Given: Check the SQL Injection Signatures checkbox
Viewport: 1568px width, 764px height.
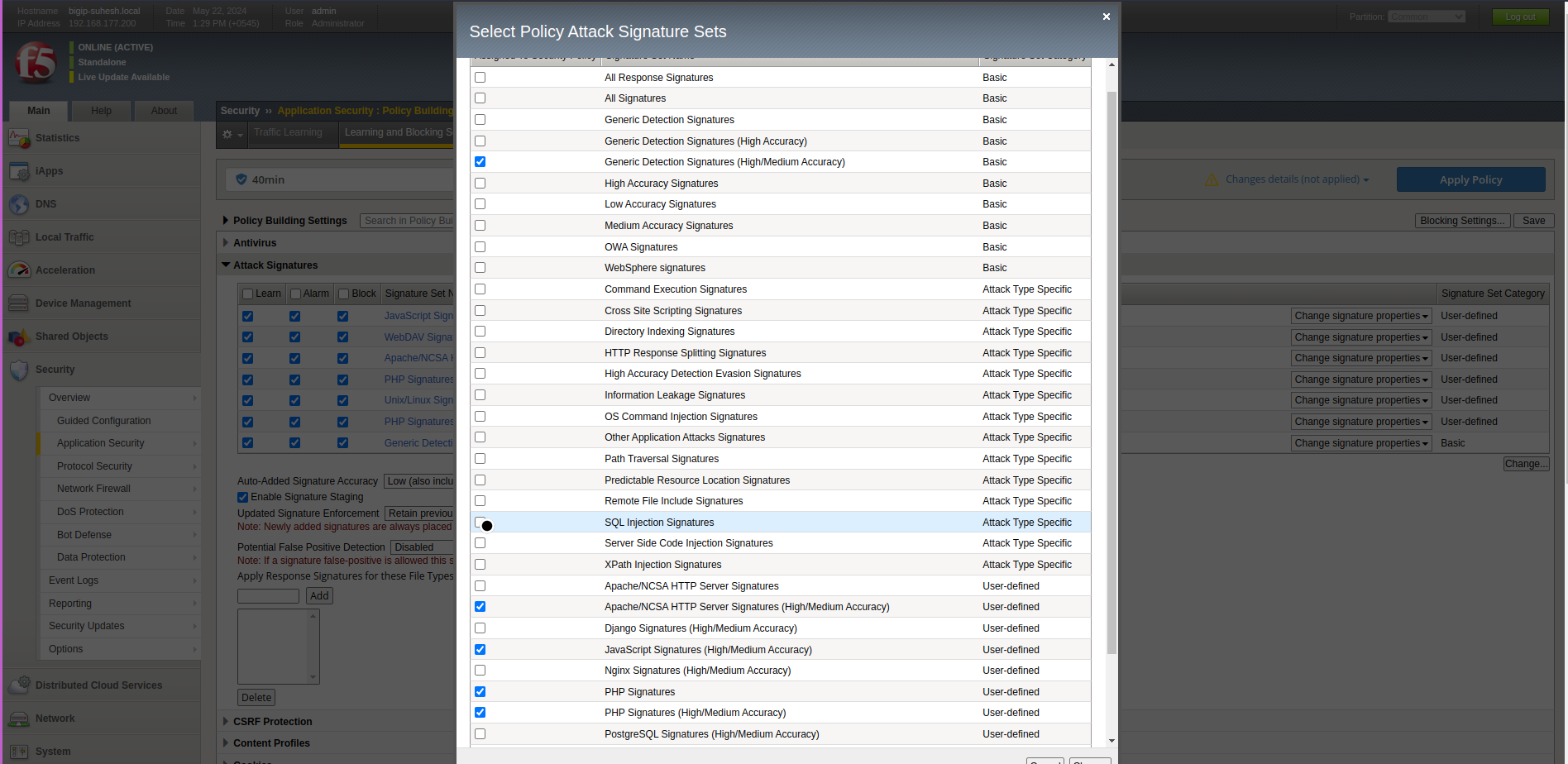Looking at the screenshot, I should [x=480, y=523].
